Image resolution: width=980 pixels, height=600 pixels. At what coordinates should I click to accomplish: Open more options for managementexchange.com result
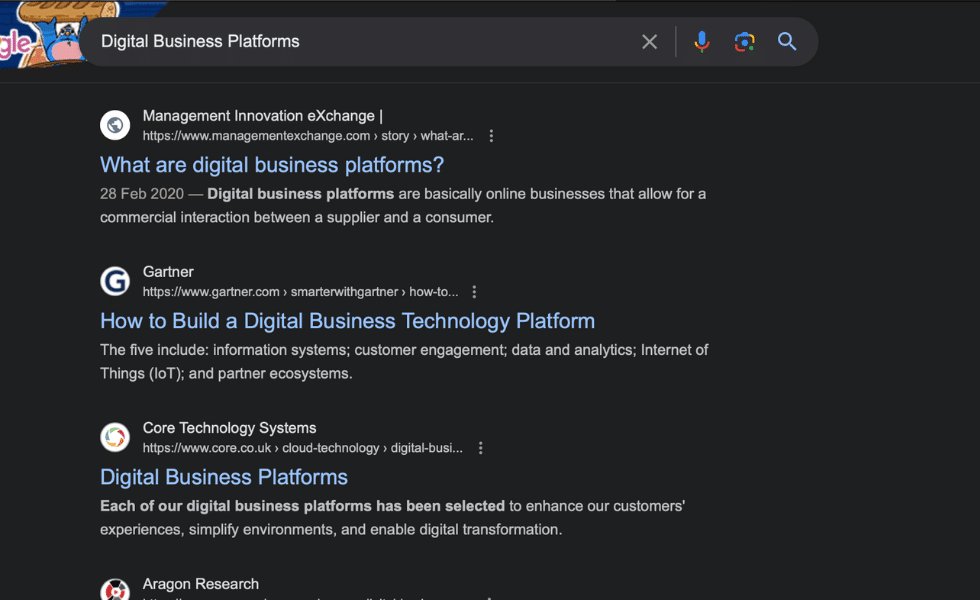(x=491, y=136)
